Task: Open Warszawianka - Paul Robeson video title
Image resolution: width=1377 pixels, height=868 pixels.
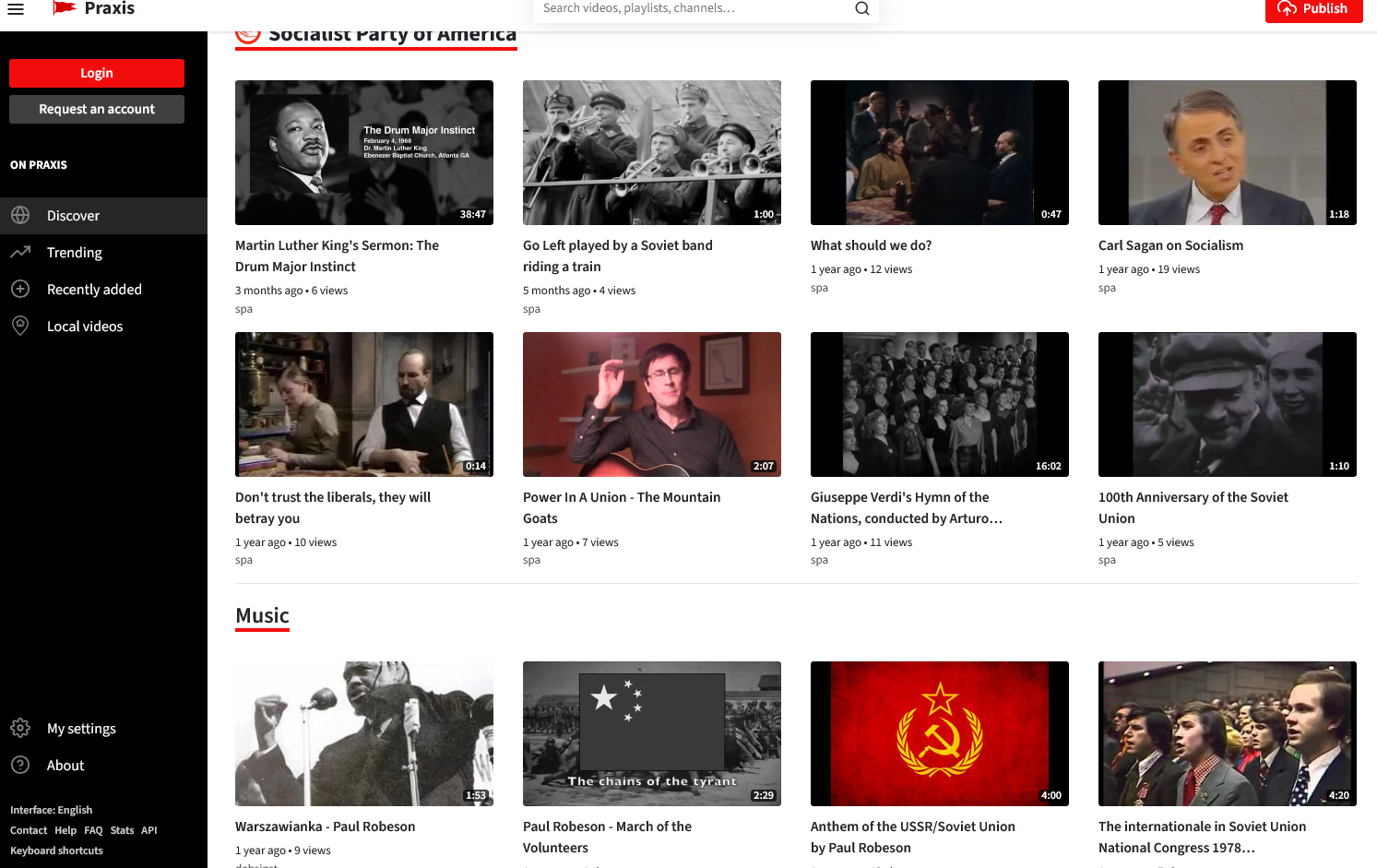Action: tap(326, 826)
